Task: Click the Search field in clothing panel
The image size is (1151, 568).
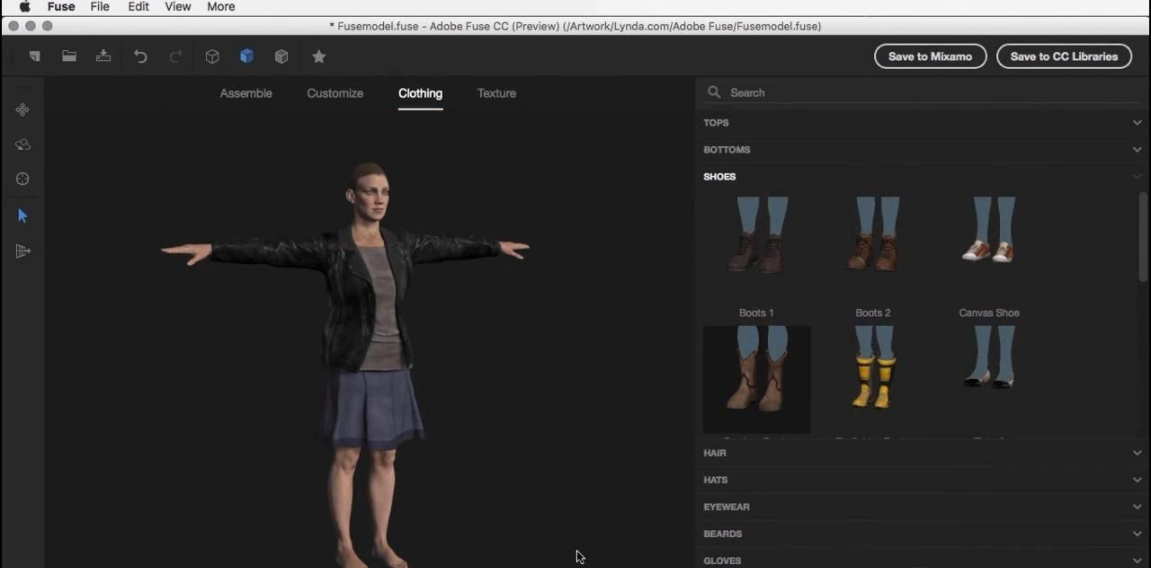Action: click(920, 92)
